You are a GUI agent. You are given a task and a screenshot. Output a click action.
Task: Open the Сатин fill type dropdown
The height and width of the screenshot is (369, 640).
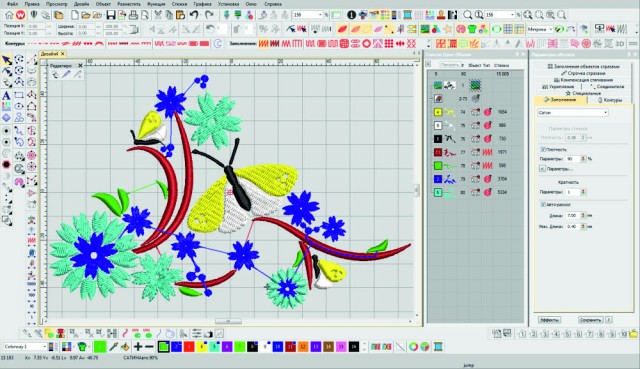click(x=573, y=112)
